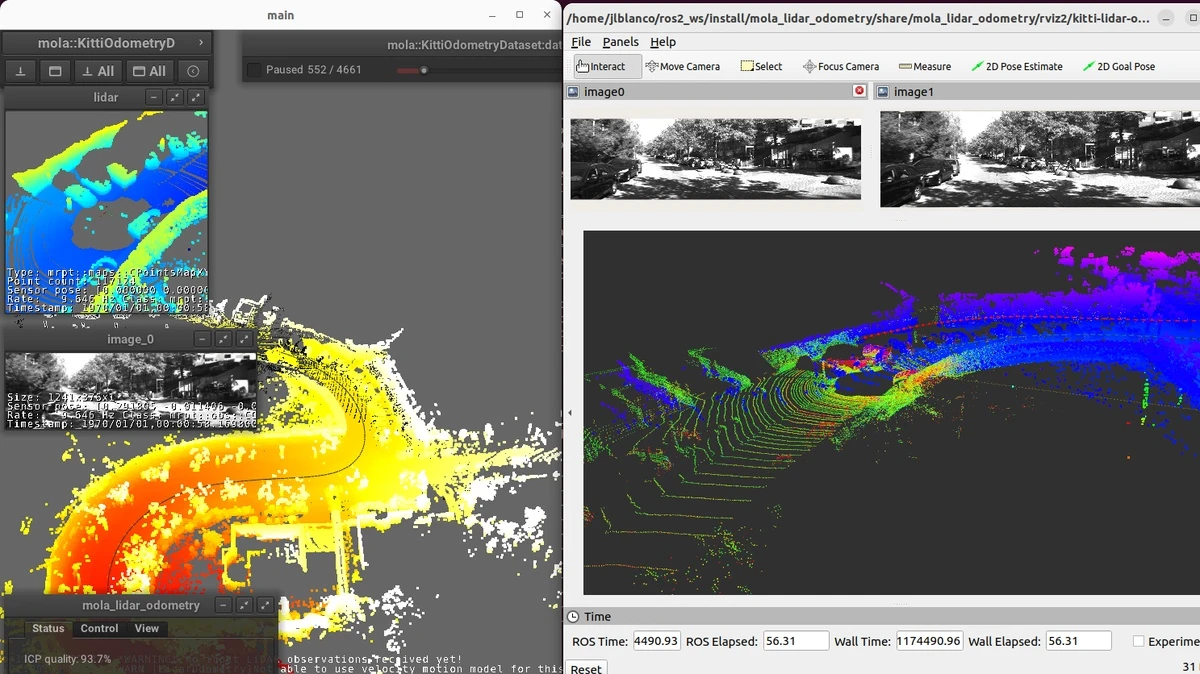Click the 'Paused 552 / 4661' label
This screenshot has width=1200, height=674.
314,70
